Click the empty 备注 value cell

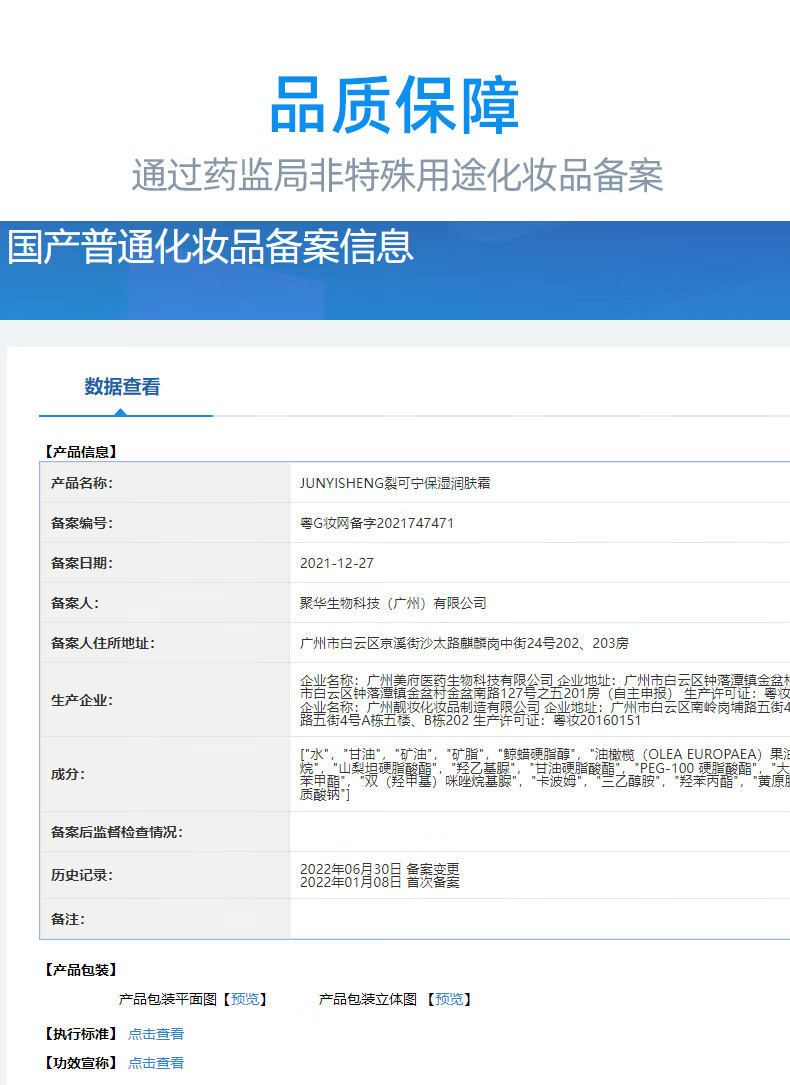click(x=540, y=919)
